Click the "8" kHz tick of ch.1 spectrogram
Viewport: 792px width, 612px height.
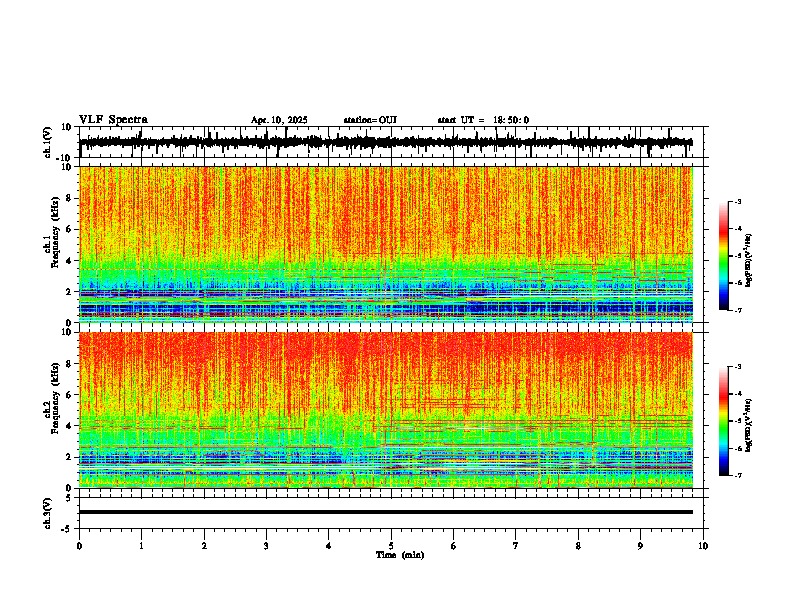coord(70,198)
